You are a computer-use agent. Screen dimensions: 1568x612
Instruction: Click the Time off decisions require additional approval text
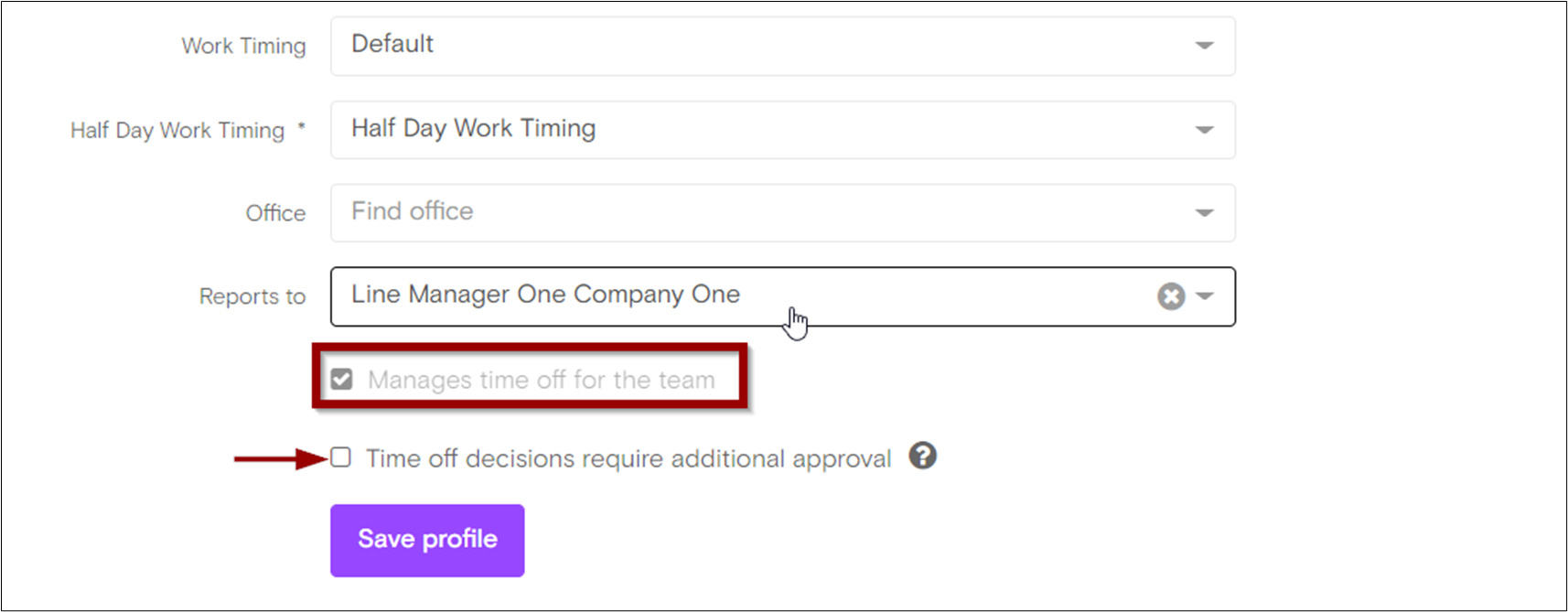(x=628, y=458)
